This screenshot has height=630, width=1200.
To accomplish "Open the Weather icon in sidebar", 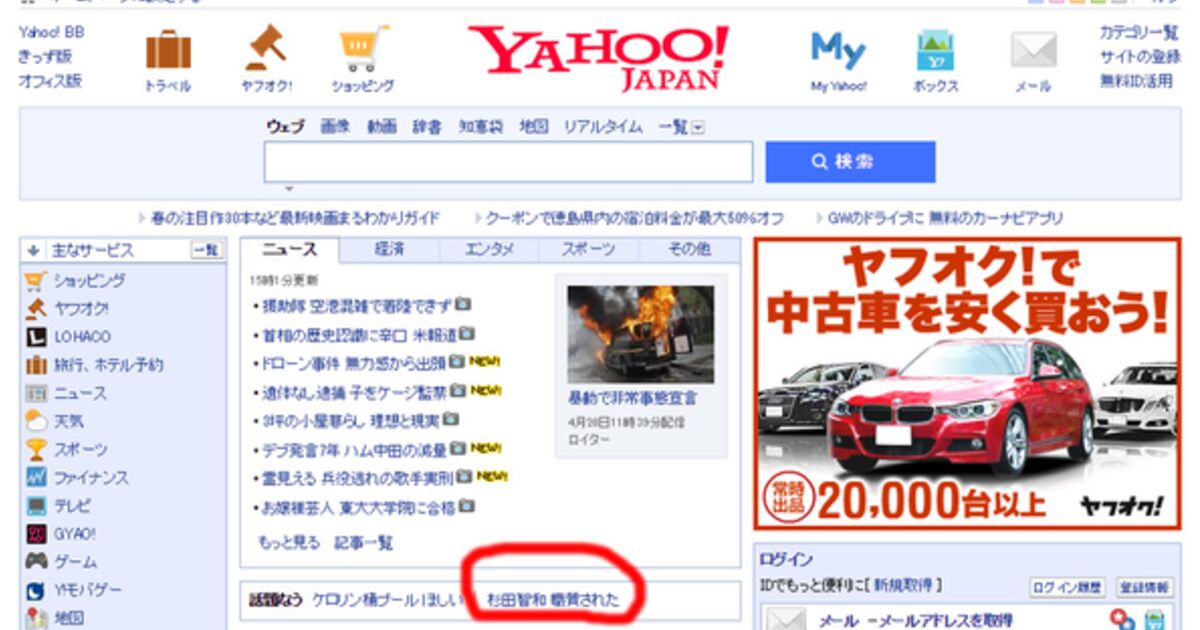I will pyautogui.click(x=37, y=421).
